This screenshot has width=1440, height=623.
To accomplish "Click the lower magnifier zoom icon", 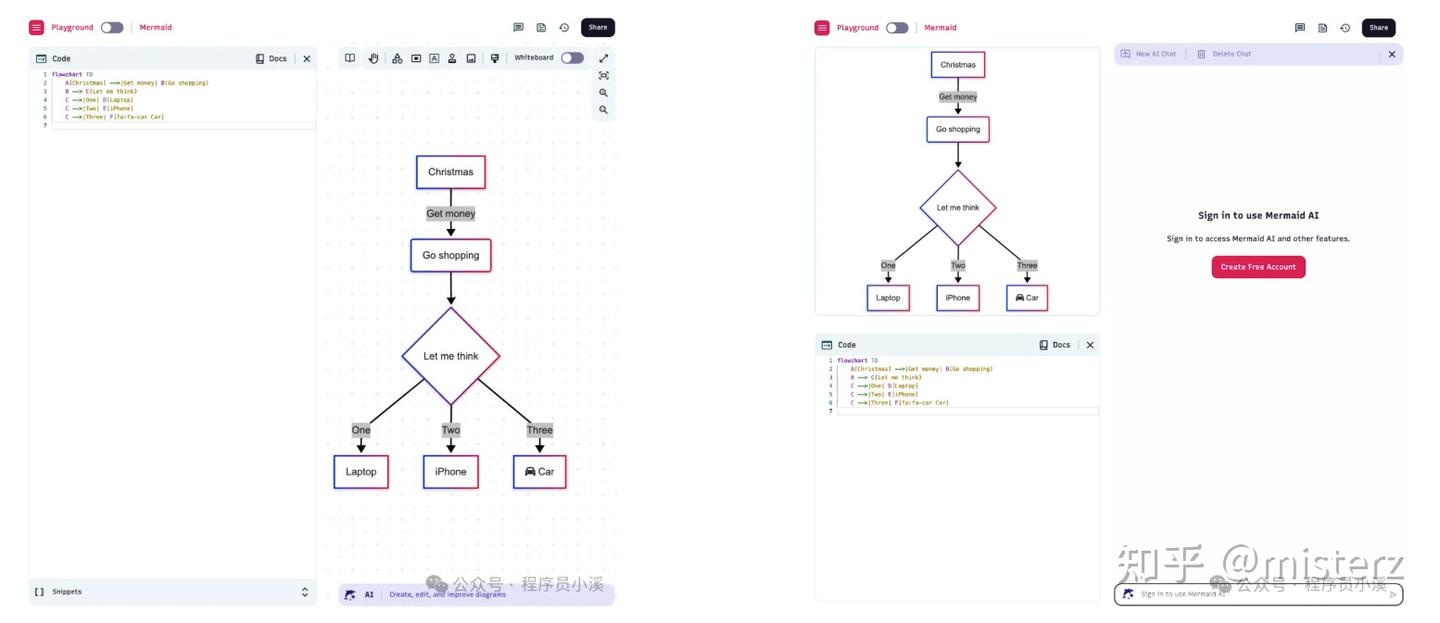I will [604, 110].
